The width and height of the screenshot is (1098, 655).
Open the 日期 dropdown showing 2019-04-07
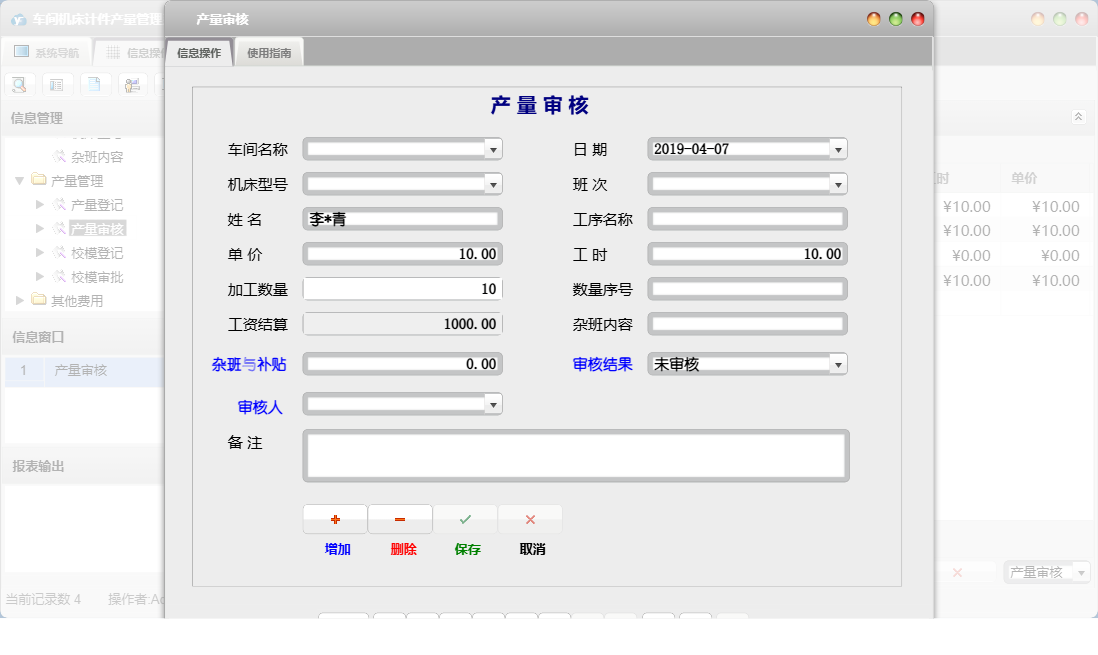tap(839, 148)
